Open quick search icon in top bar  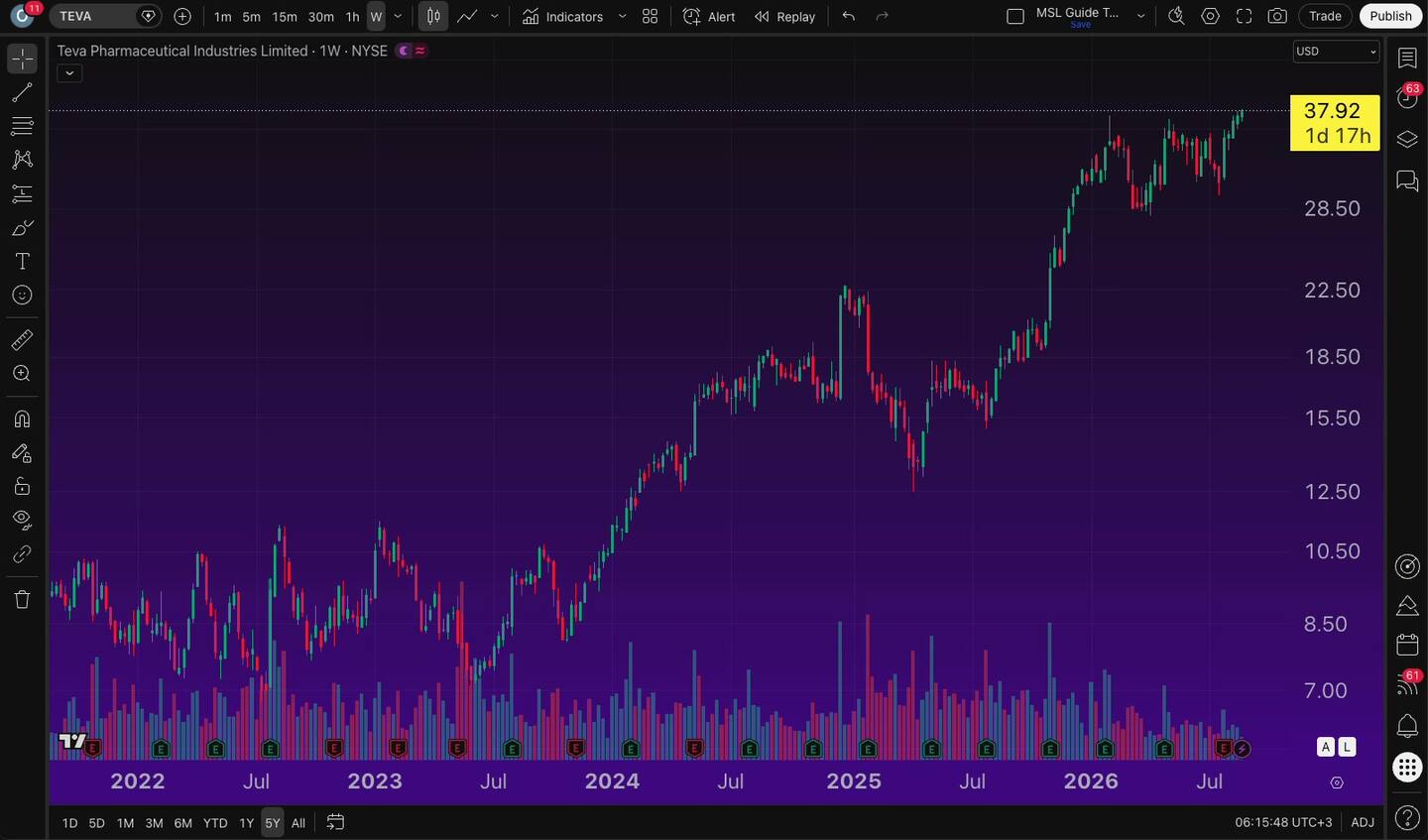coord(1176,16)
